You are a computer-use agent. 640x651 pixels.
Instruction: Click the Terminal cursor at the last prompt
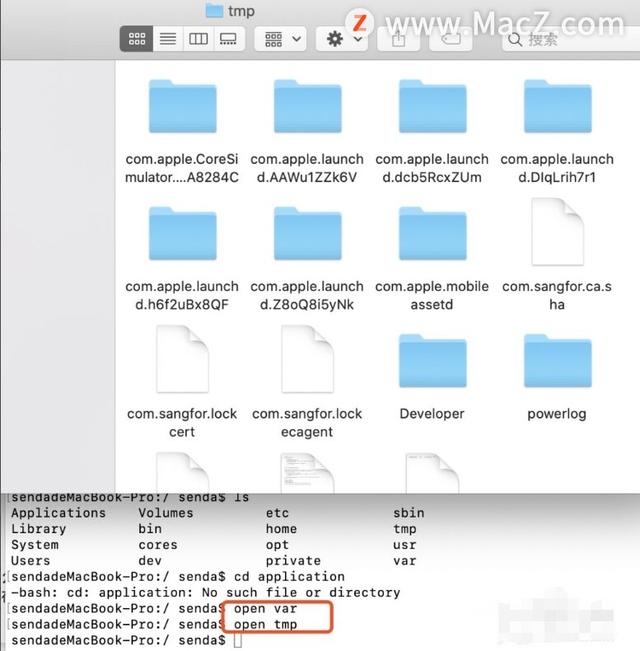click(237, 641)
